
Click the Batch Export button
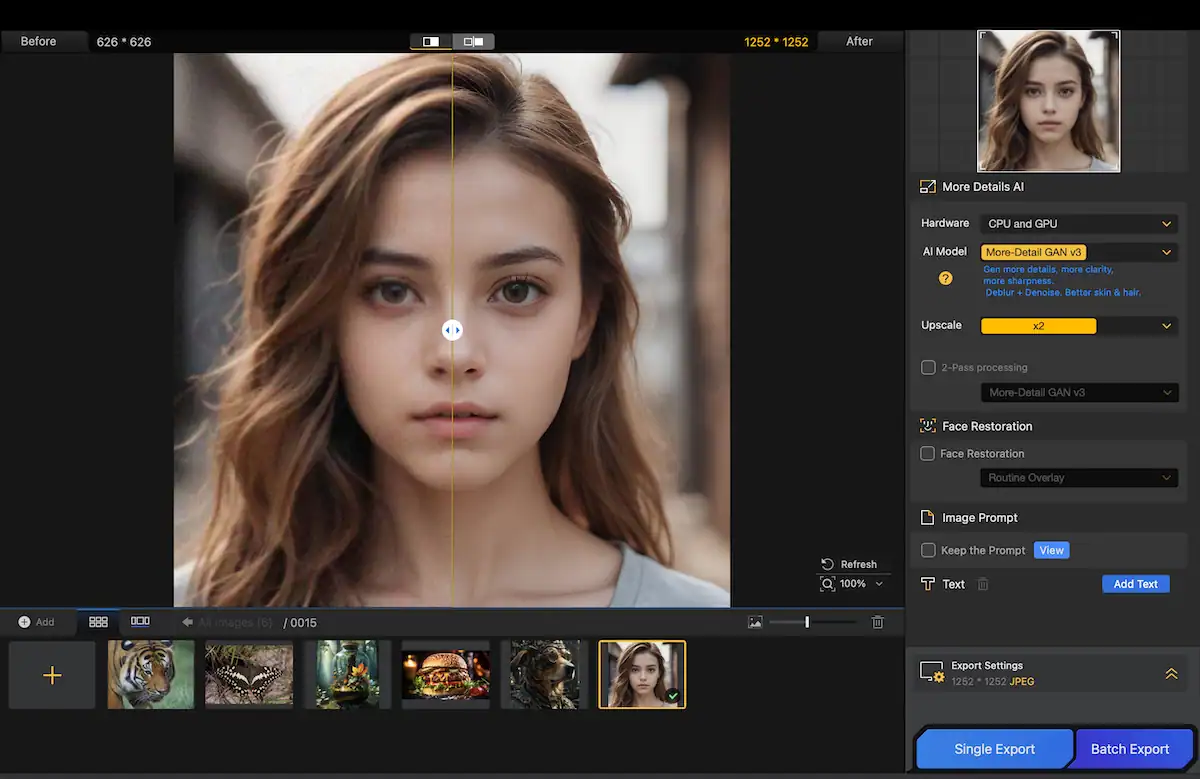pyautogui.click(x=1133, y=748)
